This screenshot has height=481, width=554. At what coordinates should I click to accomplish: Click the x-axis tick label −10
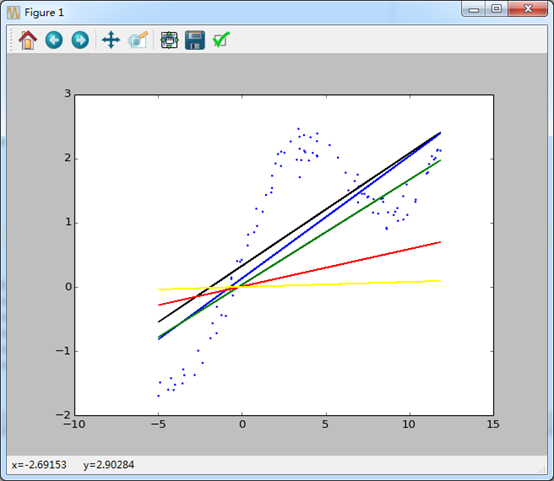74,424
